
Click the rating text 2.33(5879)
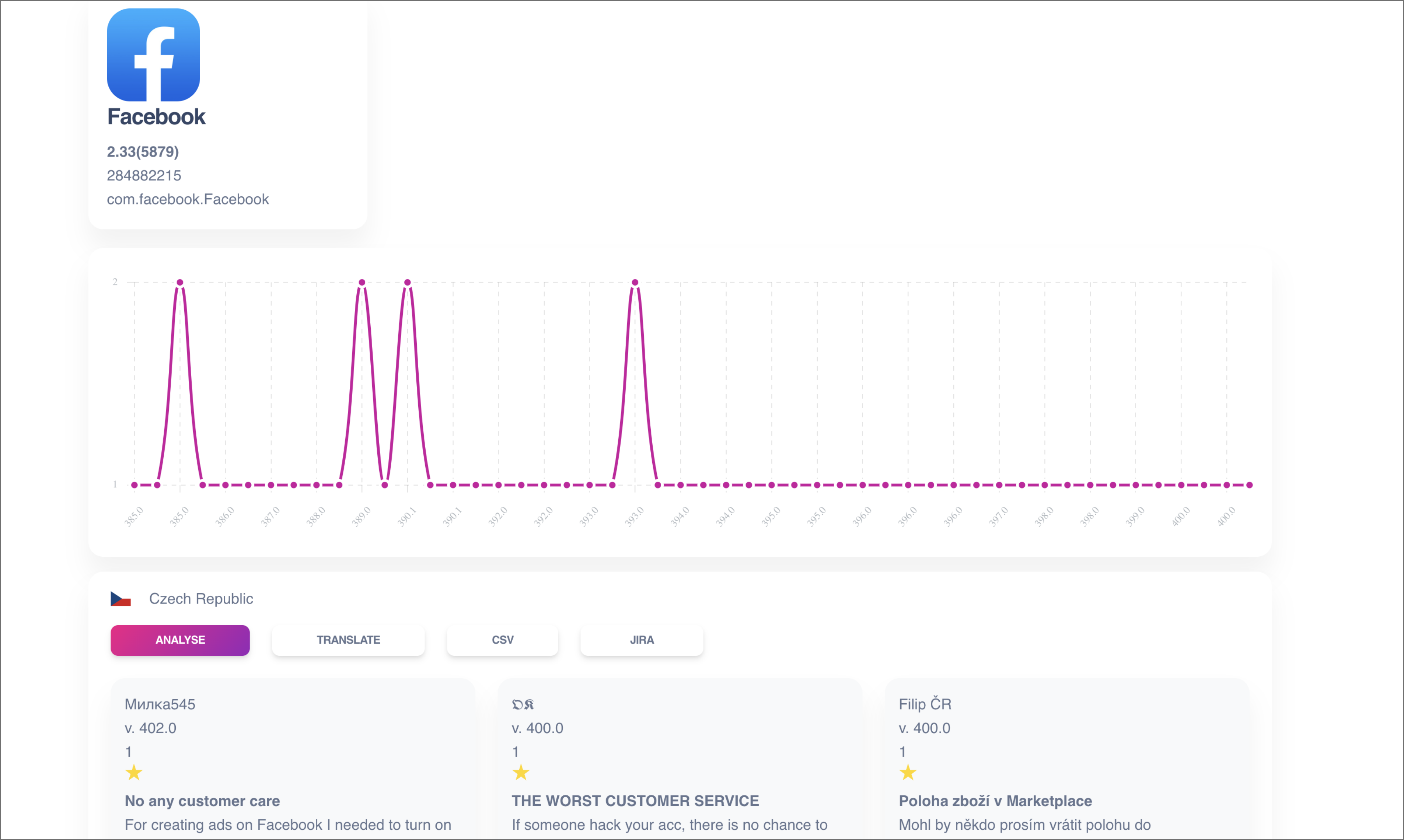point(143,152)
